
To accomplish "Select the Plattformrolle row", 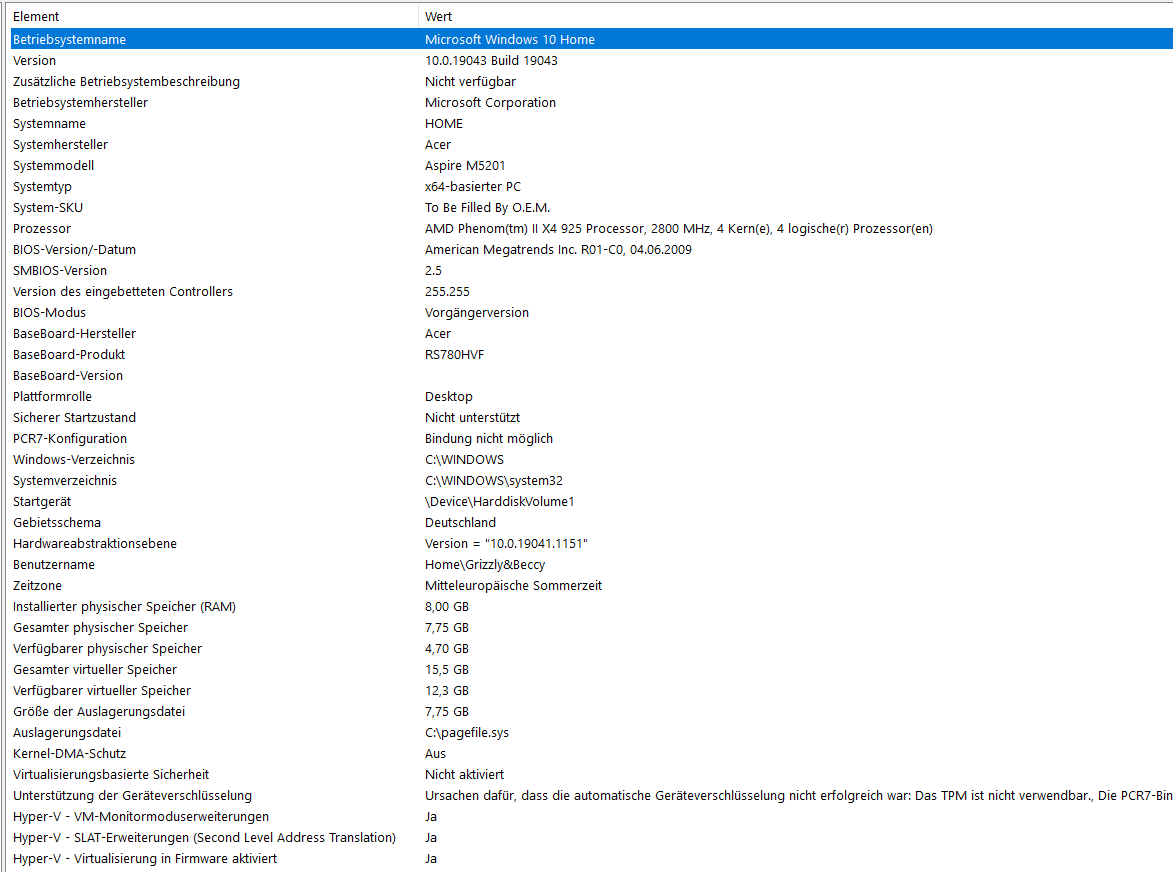I will (x=592, y=396).
